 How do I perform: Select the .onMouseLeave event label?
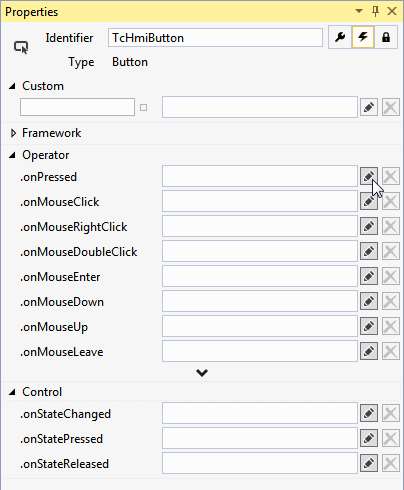(x=62, y=352)
